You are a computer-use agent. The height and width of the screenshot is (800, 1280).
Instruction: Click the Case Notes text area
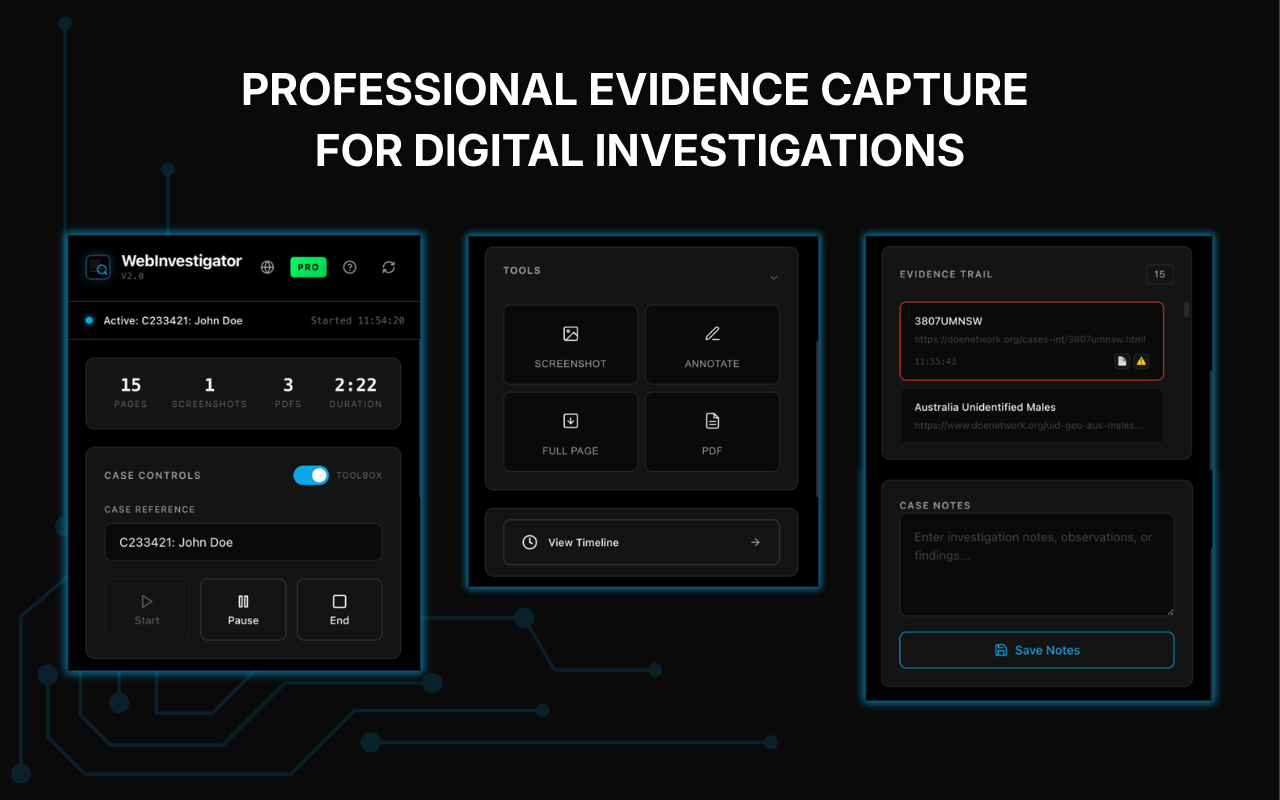click(1037, 565)
